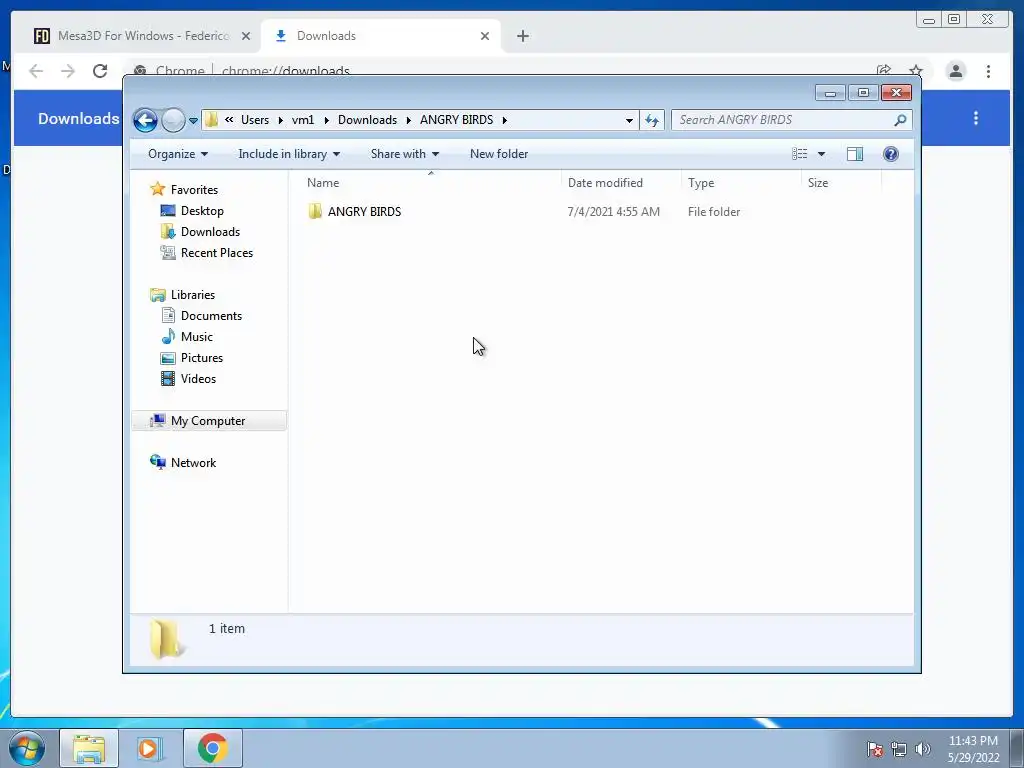Go back with Explorer's back arrow
Viewport: 1024px width, 768px height.
pos(145,120)
